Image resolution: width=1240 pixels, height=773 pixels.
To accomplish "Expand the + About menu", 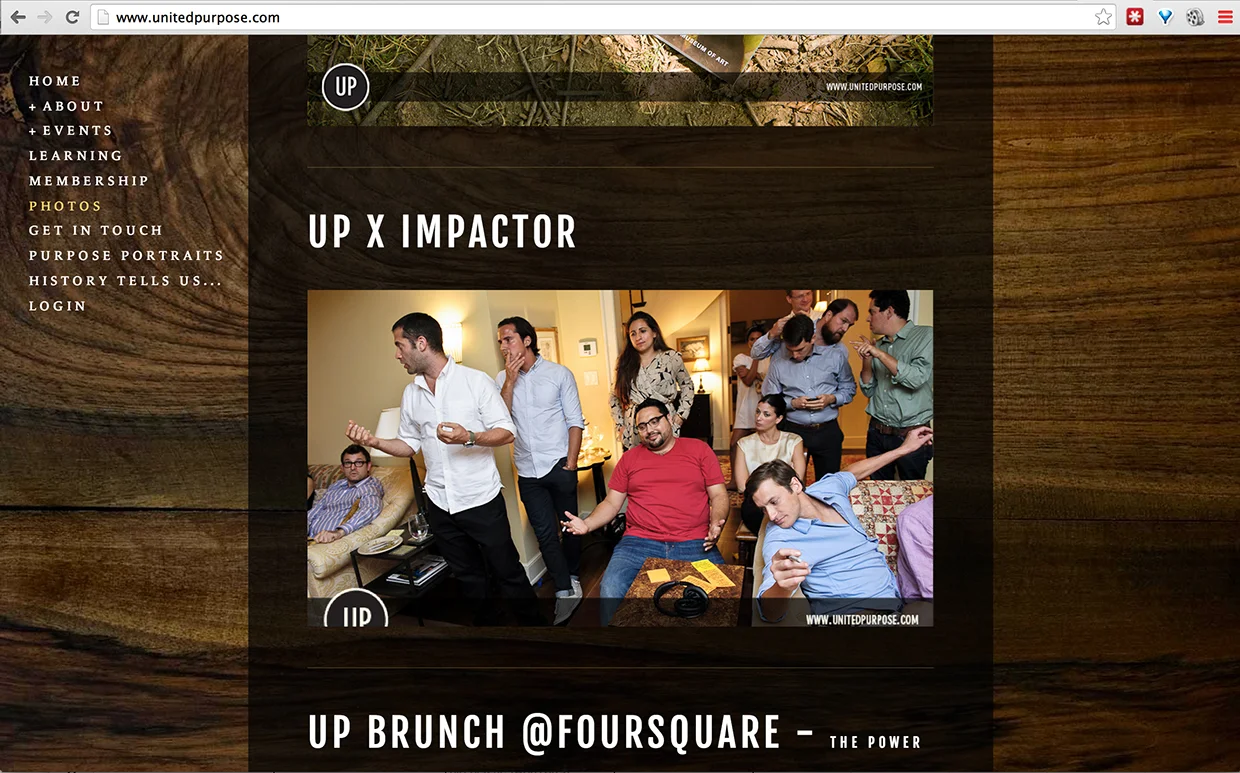I will pos(66,106).
